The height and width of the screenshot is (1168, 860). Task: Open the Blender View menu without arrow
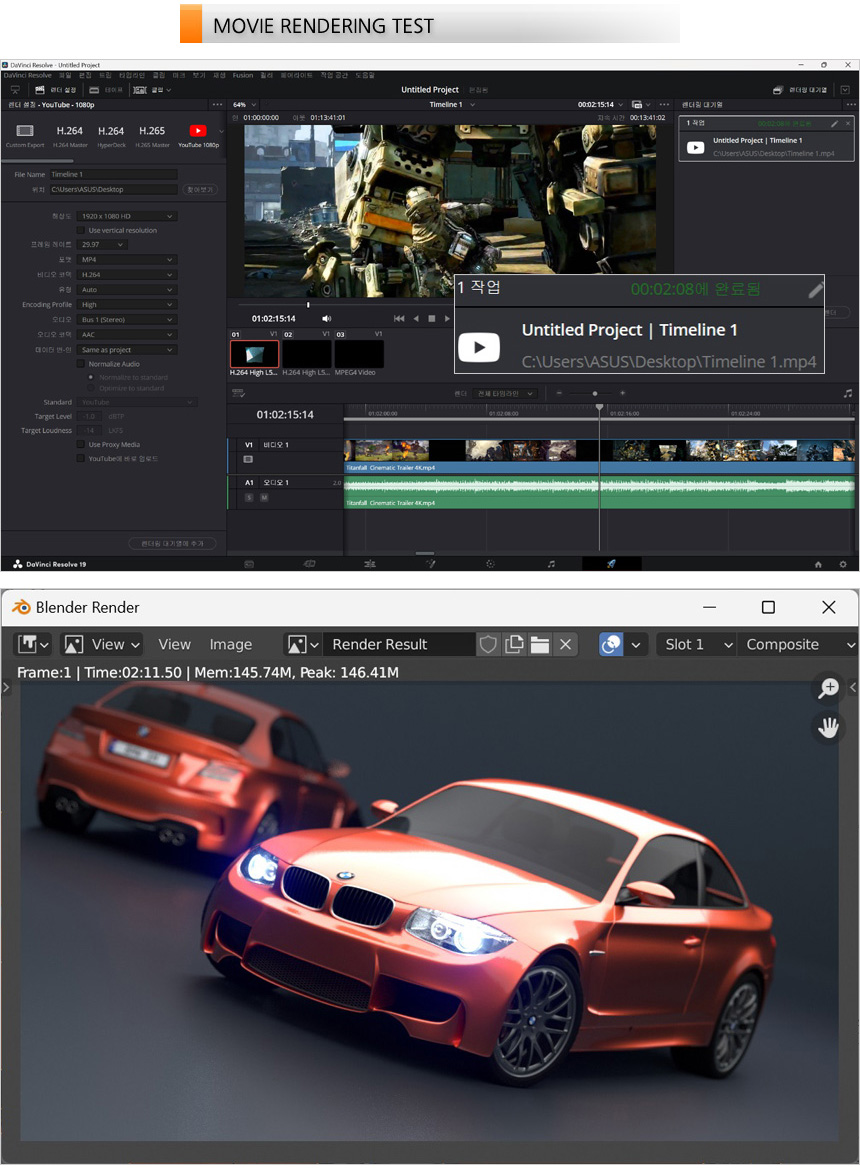point(174,644)
